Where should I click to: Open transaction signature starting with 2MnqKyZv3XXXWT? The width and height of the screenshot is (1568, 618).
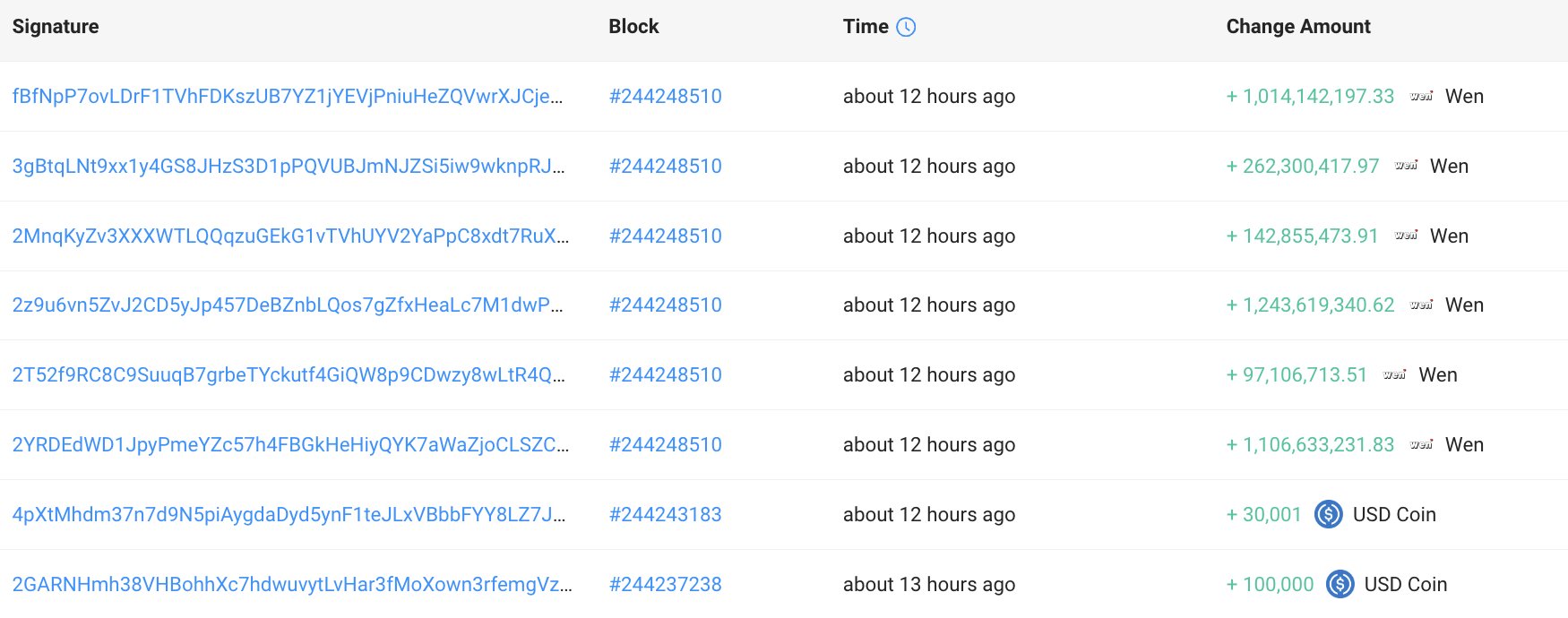click(289, 236)
